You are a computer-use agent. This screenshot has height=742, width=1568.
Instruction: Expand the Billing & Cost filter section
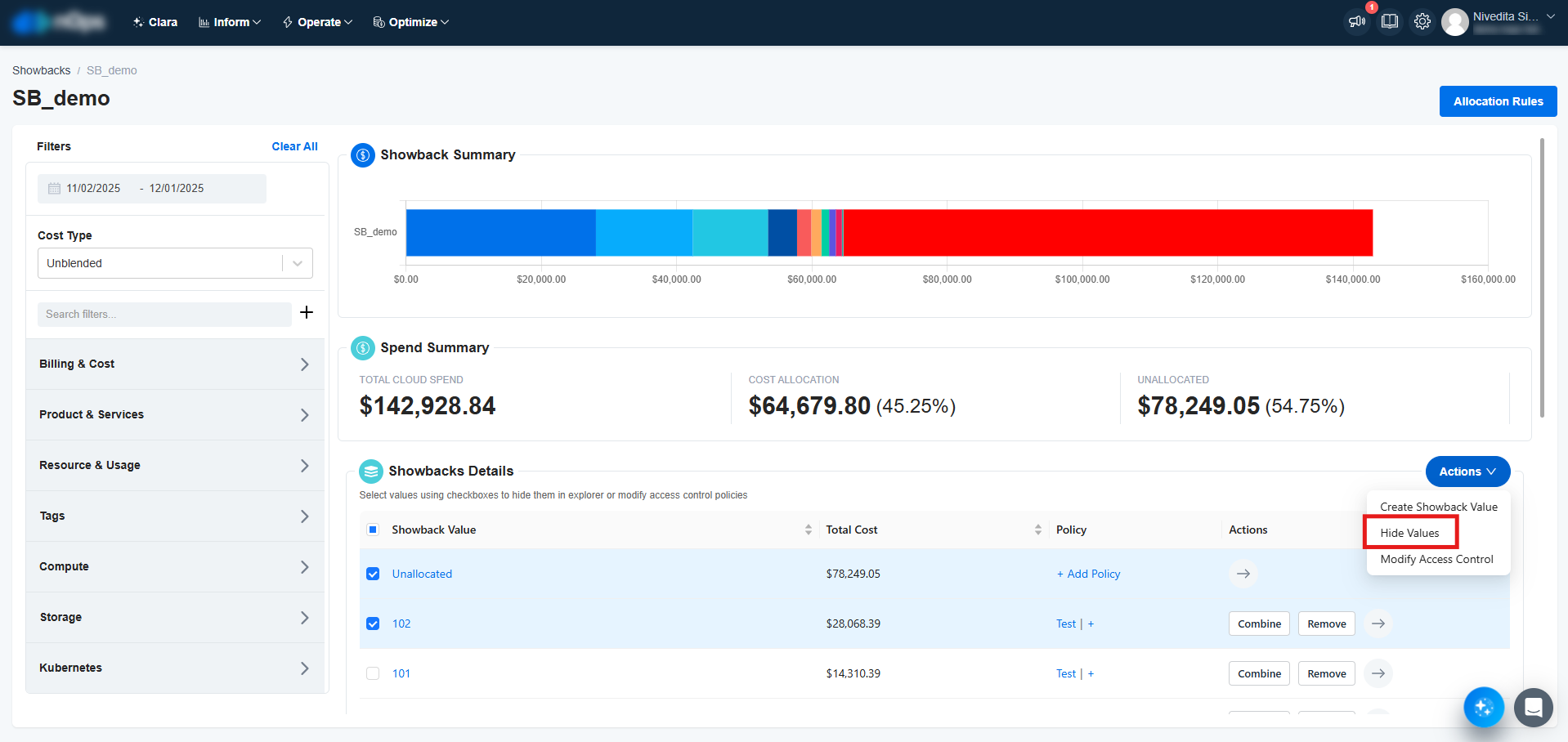pos(175,364)
